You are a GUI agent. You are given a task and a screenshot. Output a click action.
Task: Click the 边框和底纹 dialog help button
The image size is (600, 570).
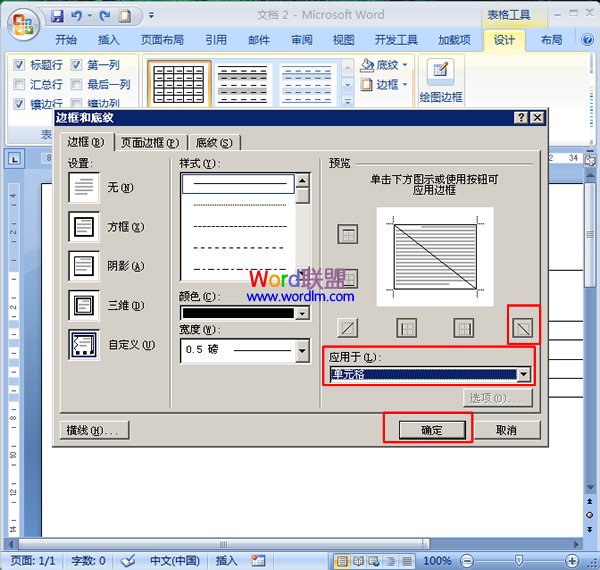[x=521, y=118]
